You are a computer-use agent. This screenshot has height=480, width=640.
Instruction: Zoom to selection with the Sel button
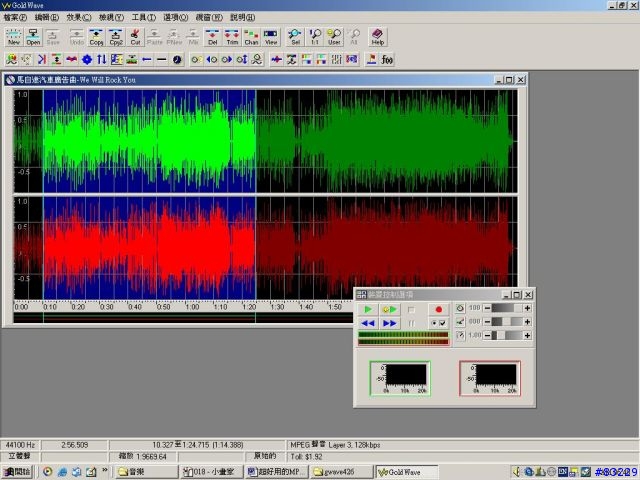click(295, 37)
